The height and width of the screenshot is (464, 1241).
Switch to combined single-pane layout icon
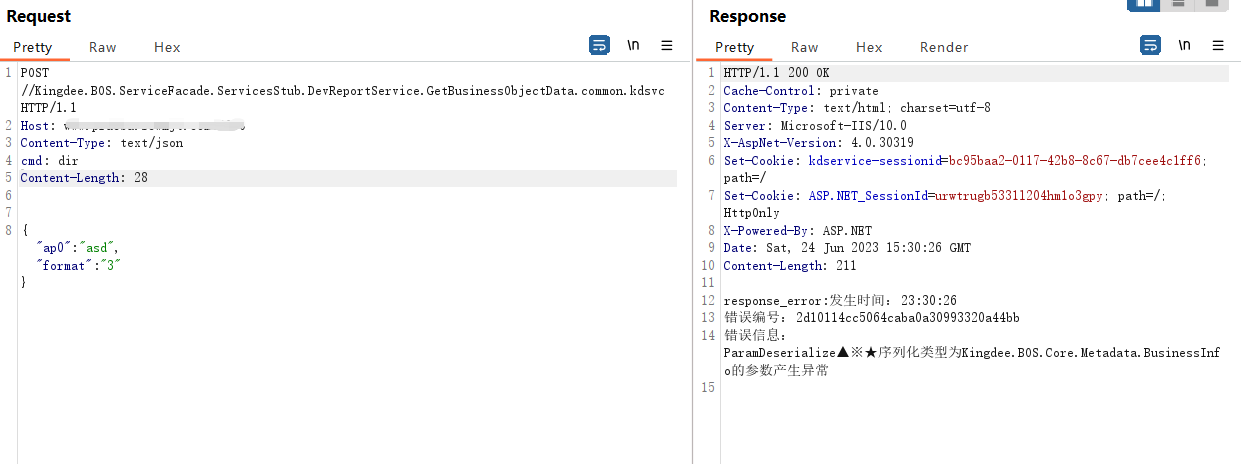click(1211, 4)
